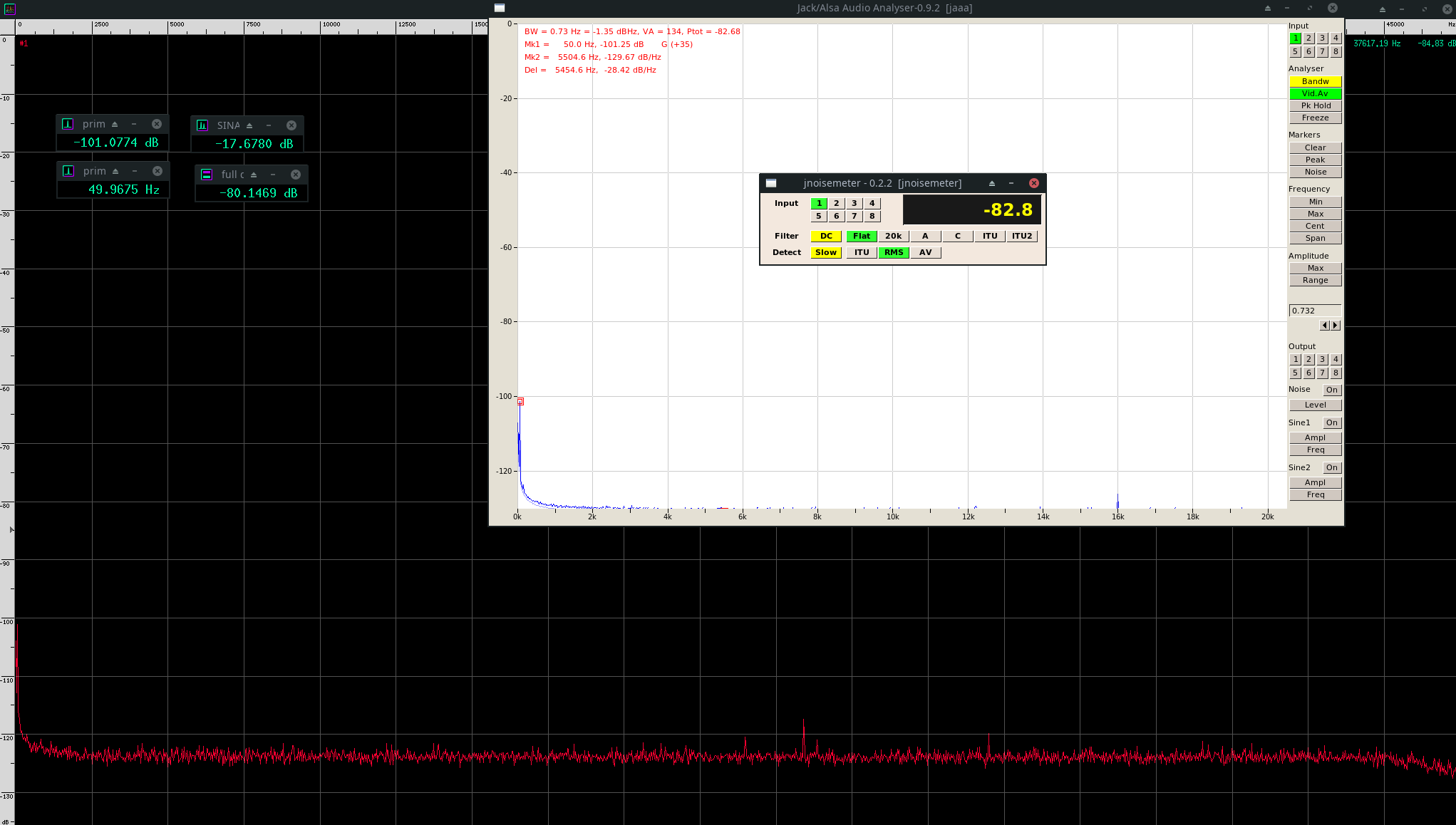The height and width of the screenshot is (825, 1456).
Task: Open the jnoisemeter window menu icon
Action: coord(771,183)
